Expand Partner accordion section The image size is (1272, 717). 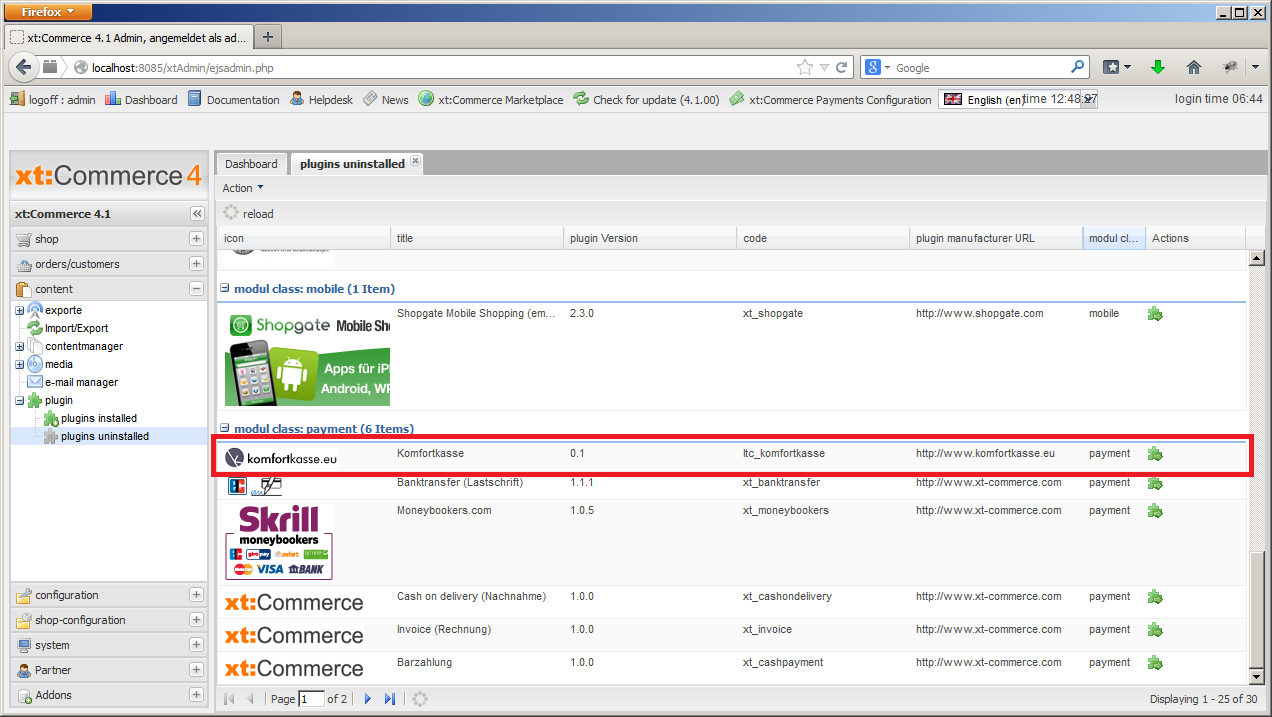(x=196, y=670)
